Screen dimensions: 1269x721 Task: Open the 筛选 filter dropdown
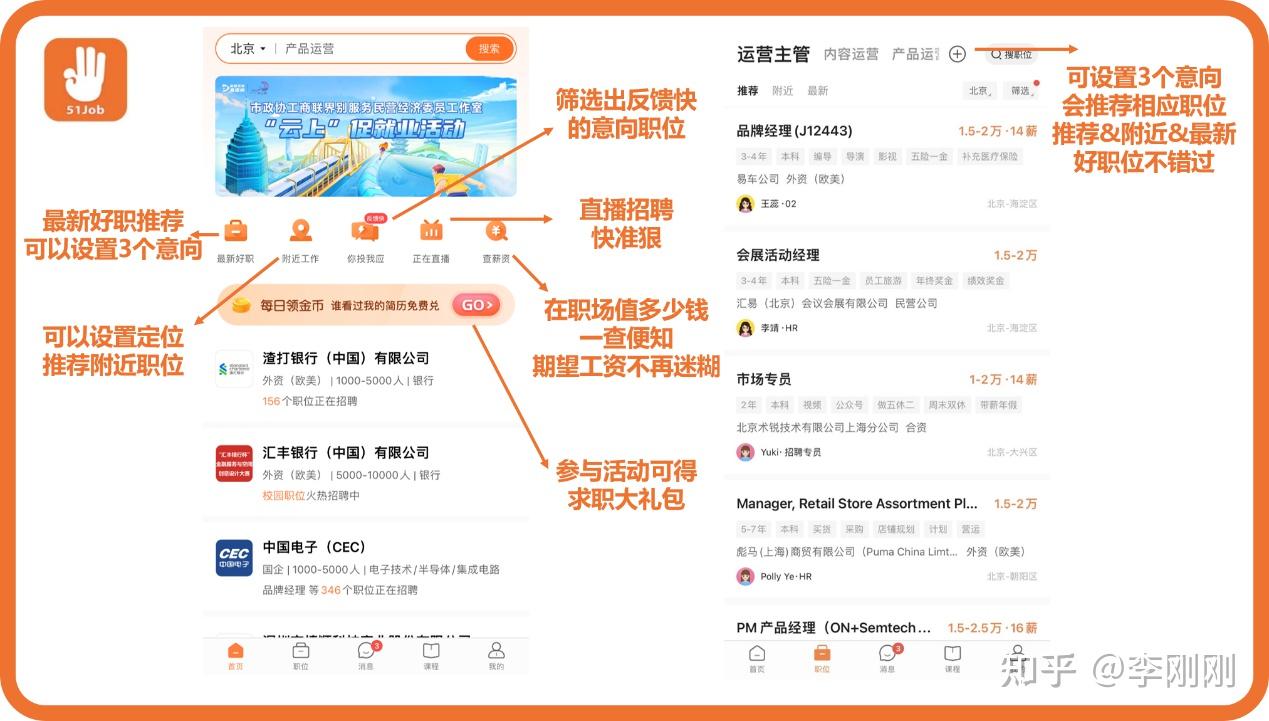(1020, 91)
